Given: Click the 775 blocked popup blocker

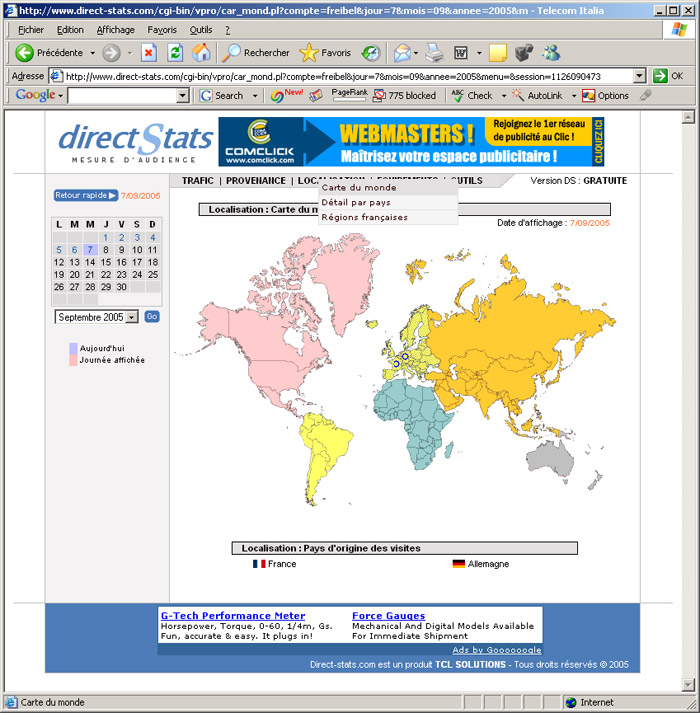Looking at the screenshot, I should pos(404,96).
